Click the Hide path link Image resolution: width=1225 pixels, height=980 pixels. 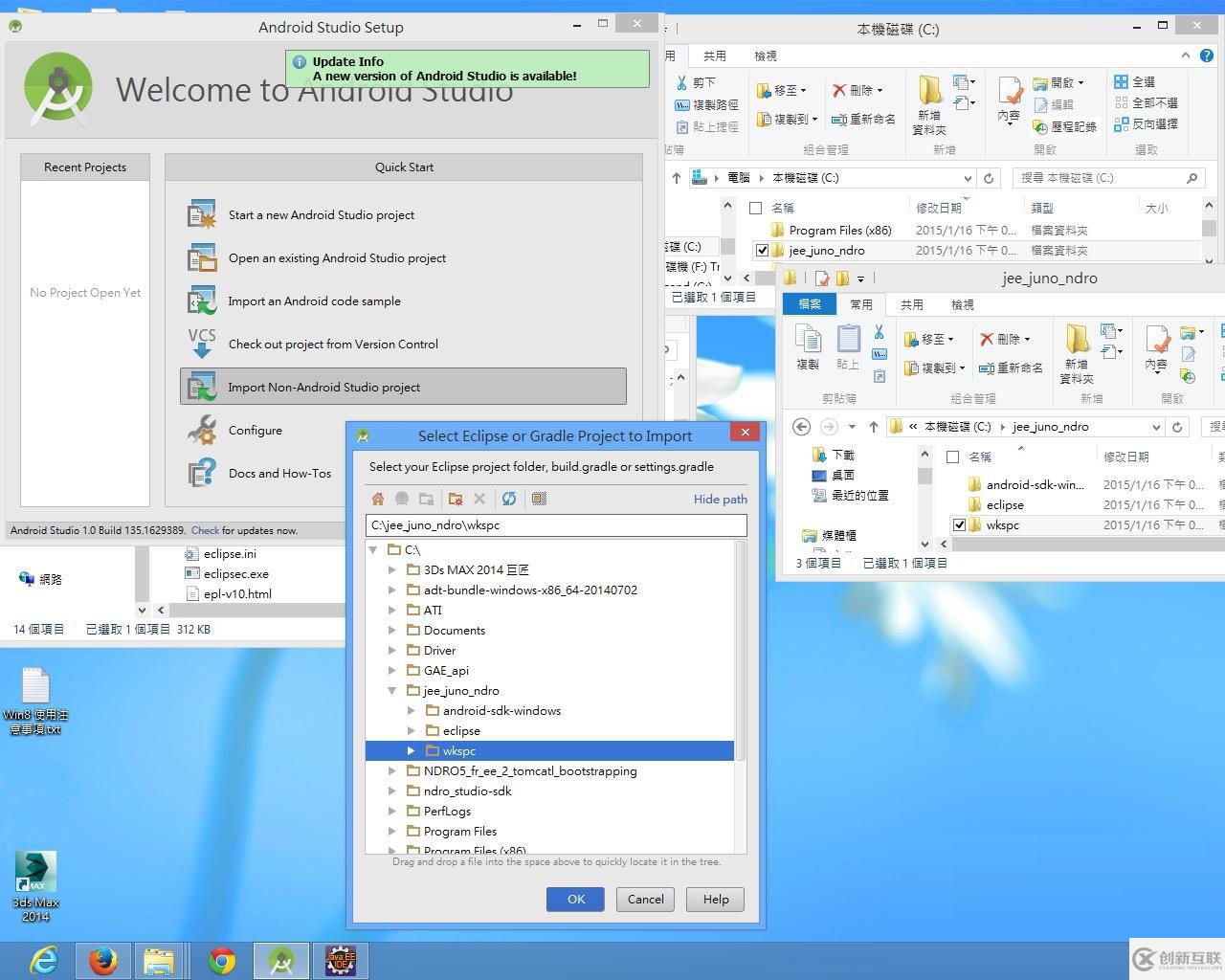(721, 499)
